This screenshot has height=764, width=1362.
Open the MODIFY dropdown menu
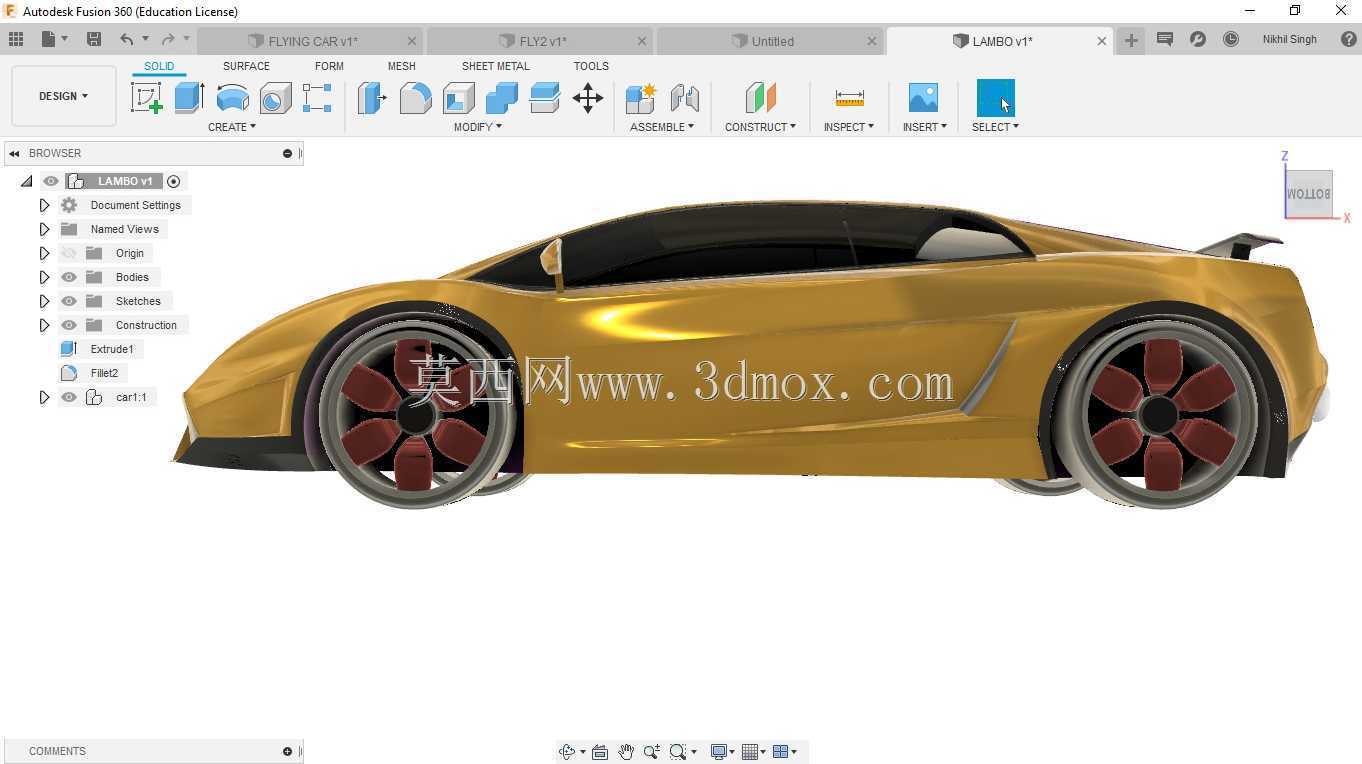478,127
